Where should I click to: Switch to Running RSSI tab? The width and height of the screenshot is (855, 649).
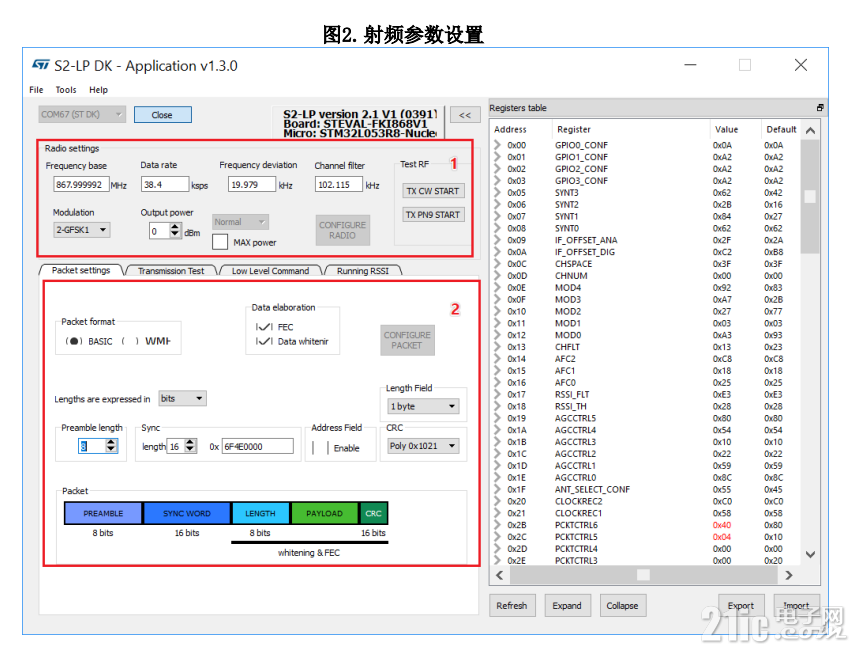363,271
